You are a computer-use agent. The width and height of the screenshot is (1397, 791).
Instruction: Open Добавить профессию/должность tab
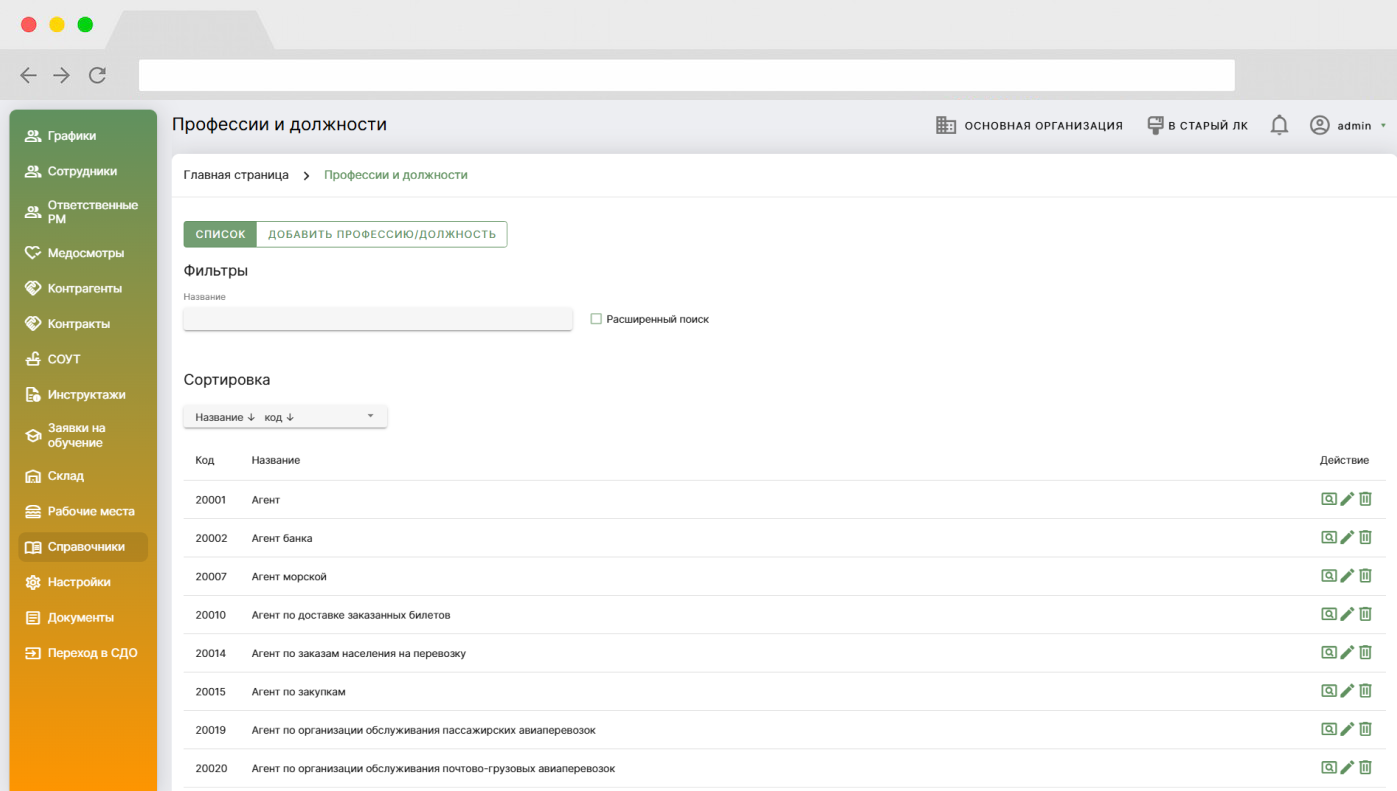(382, 234)
